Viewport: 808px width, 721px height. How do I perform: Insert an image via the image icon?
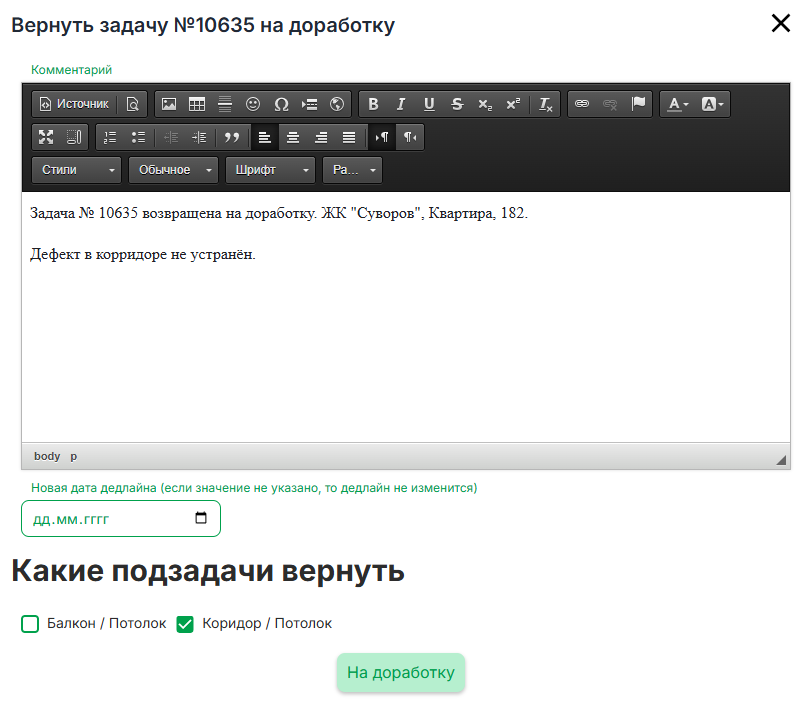pyautogui.click(x=169, y=104)
